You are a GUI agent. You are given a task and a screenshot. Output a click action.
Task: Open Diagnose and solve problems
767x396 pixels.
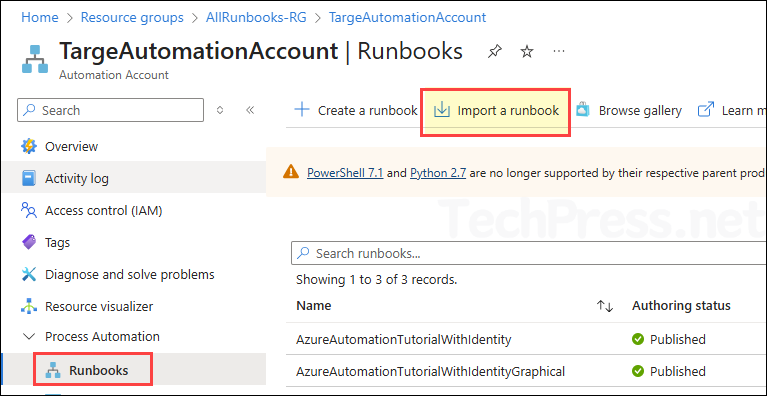point(130,274)
